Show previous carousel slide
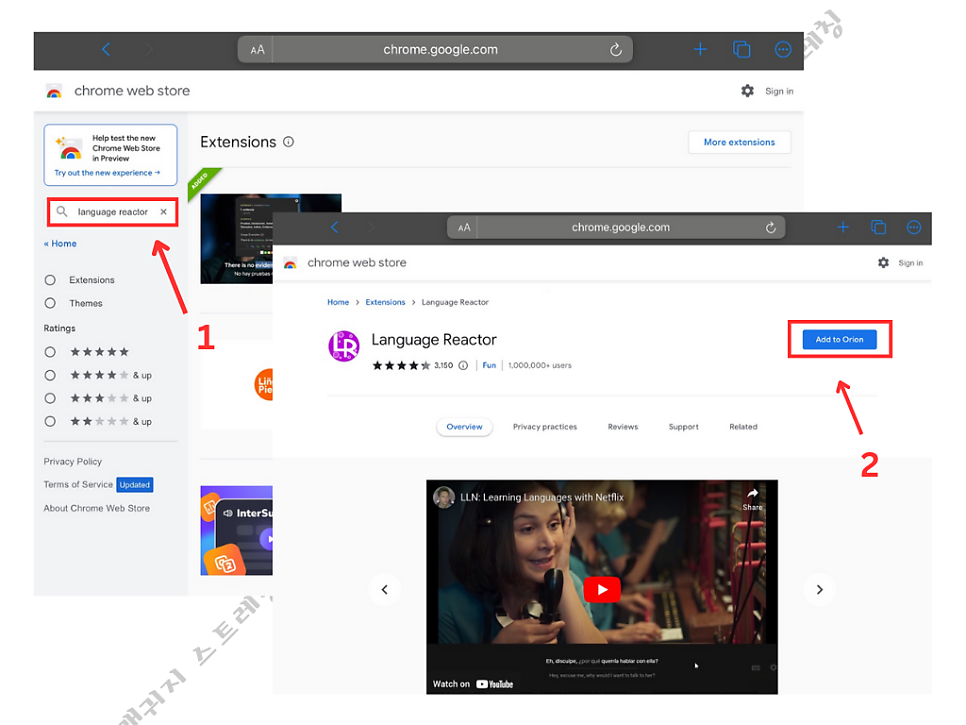This screenshot has width=966, height=725. click(x=384, y=589)
